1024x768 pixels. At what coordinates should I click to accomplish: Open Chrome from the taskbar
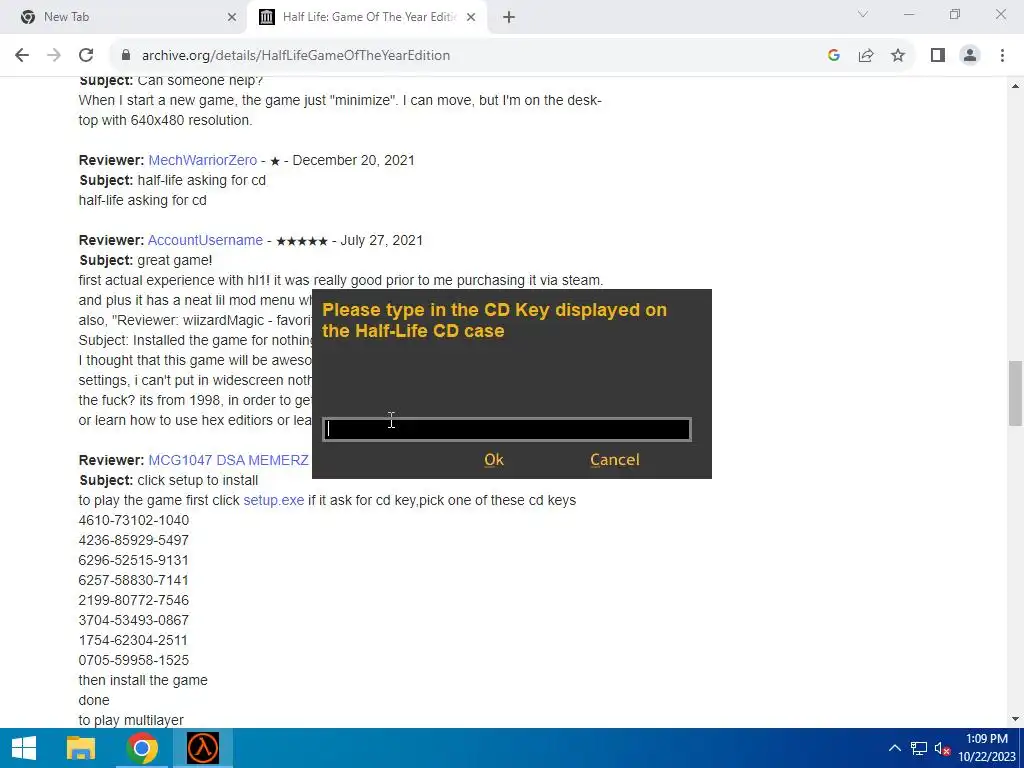click(142, 748)
